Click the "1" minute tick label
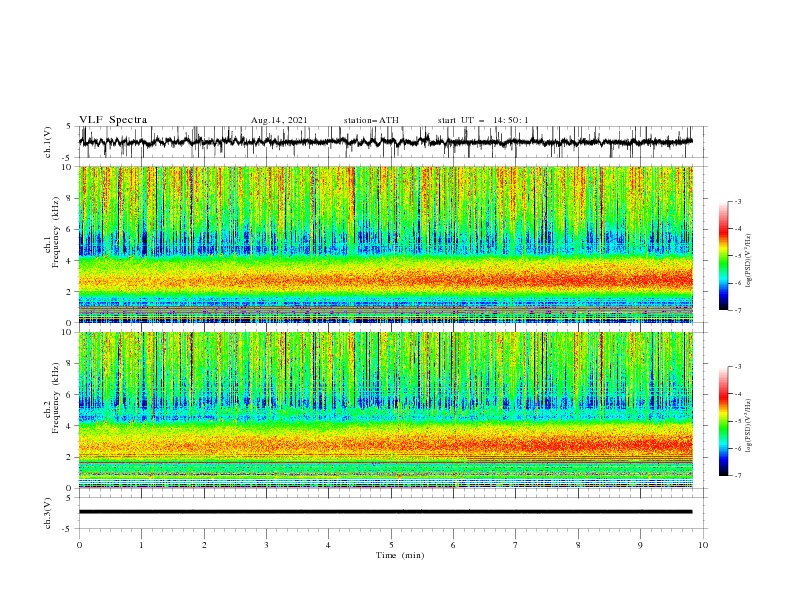The height and width of the screenshot is (612, 792). point(141,545)
